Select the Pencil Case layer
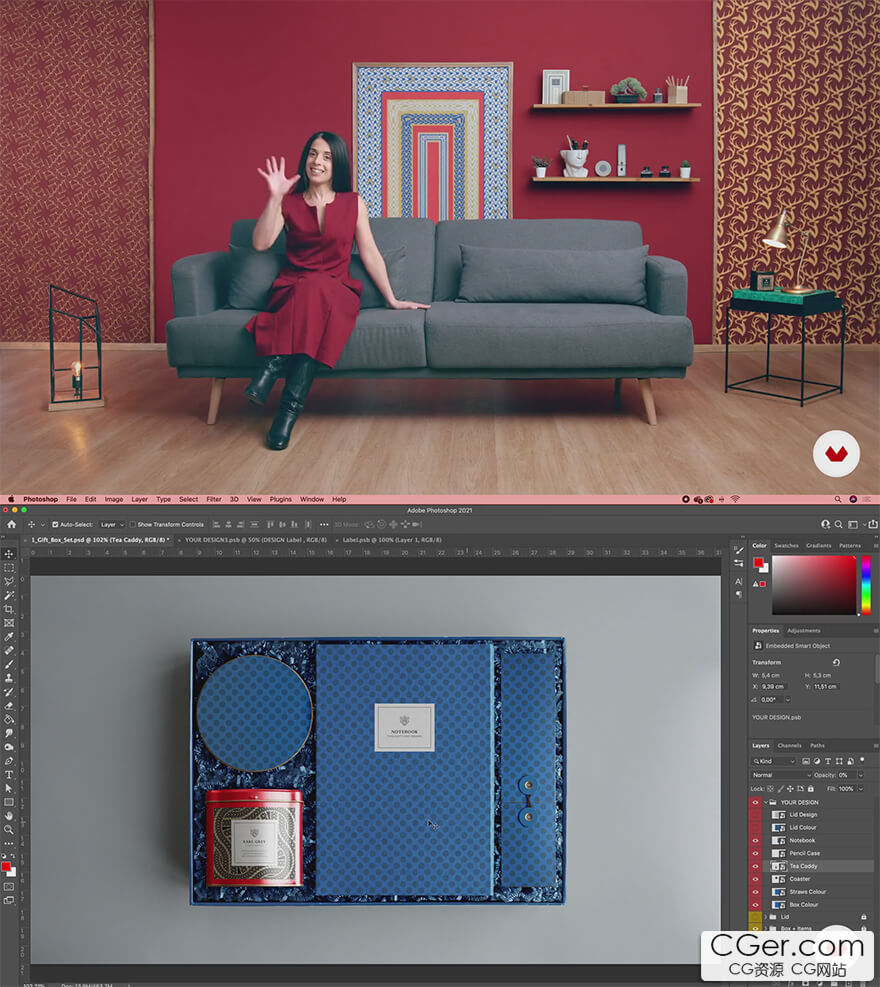Viewport: 880px width, 987px height. (804, 853)
